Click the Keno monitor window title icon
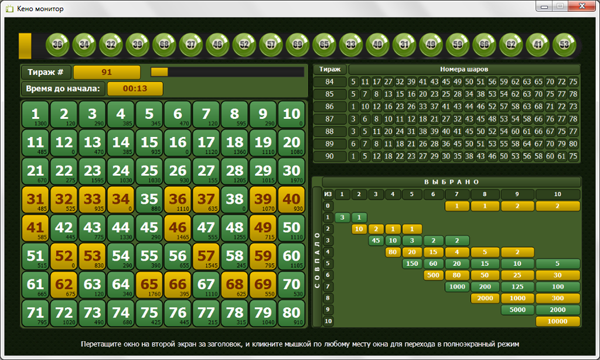 tap(10, 9)
